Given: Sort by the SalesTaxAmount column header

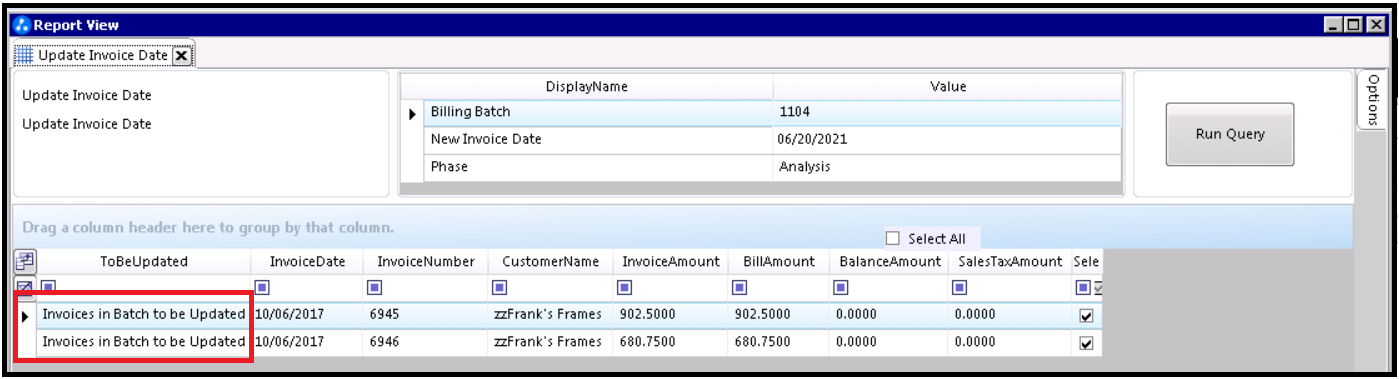Looking at the screenshot, I should pos(1010,262).
